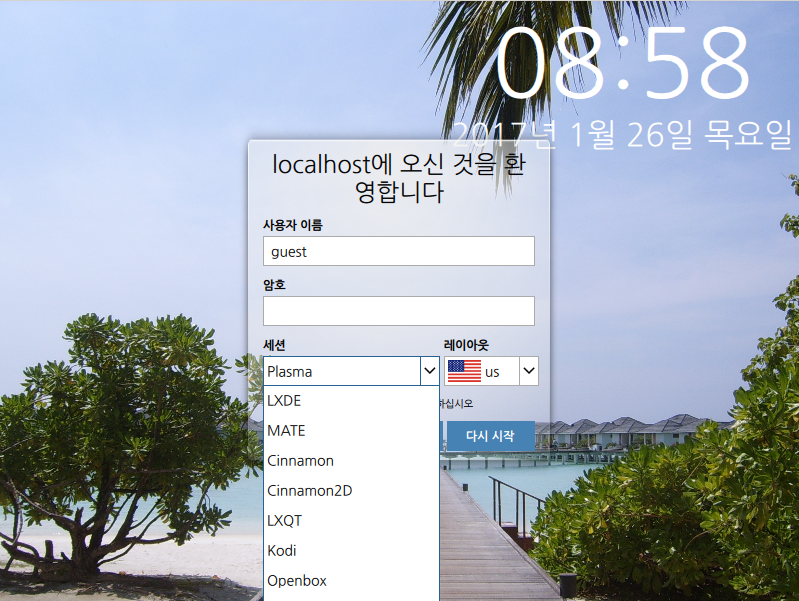Click the 2017년 1월 26일 목요일 date text

tap(622, 135)
